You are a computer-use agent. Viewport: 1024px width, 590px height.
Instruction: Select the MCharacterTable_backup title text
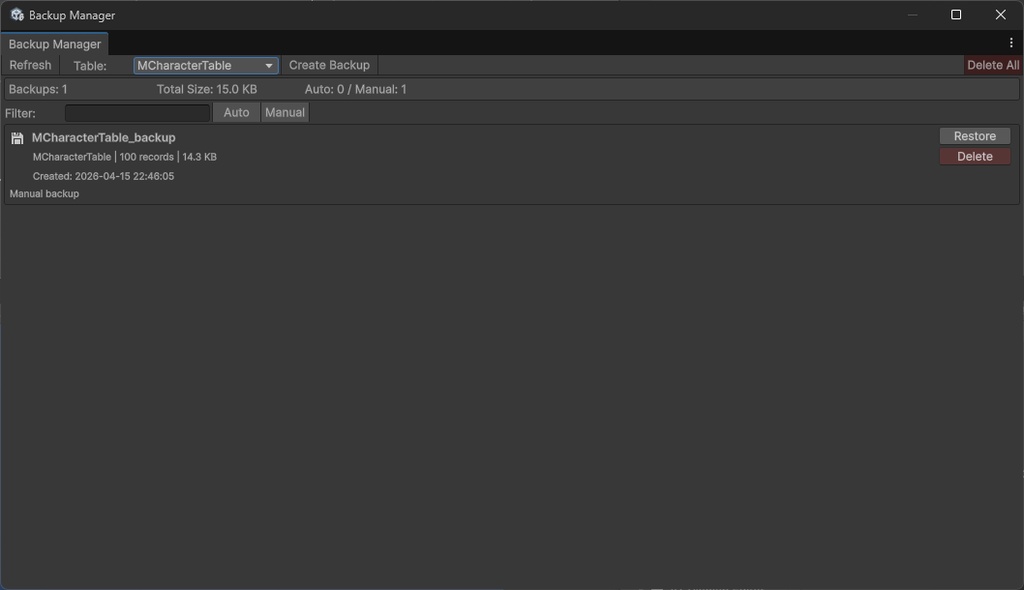pyautogui.click(x=104, y=137)
